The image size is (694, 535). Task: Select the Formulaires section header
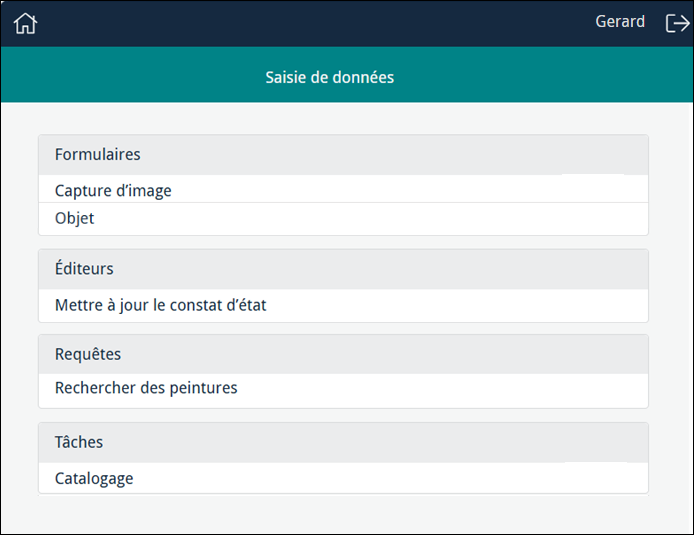coord(343,155)
